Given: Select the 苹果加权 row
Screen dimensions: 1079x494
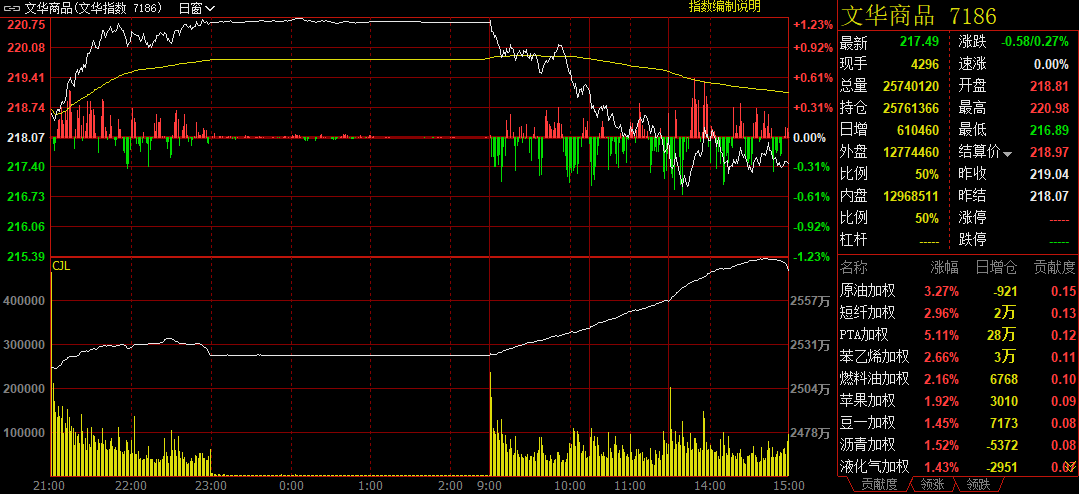Looking at the screenshot, I should click(868, 401).
